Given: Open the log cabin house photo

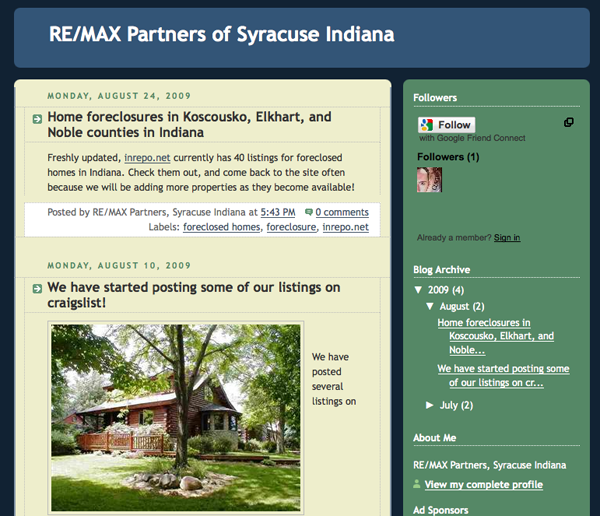Looking at the screenshot, I should coord(176,415).
